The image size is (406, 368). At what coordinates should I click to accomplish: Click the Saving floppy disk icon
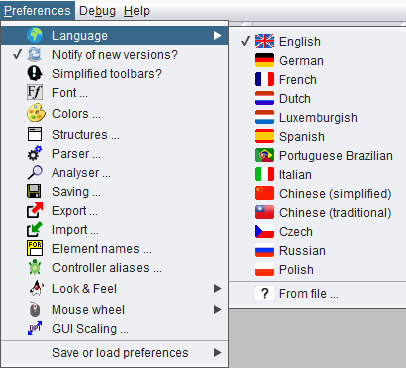[x=35, y=191]
